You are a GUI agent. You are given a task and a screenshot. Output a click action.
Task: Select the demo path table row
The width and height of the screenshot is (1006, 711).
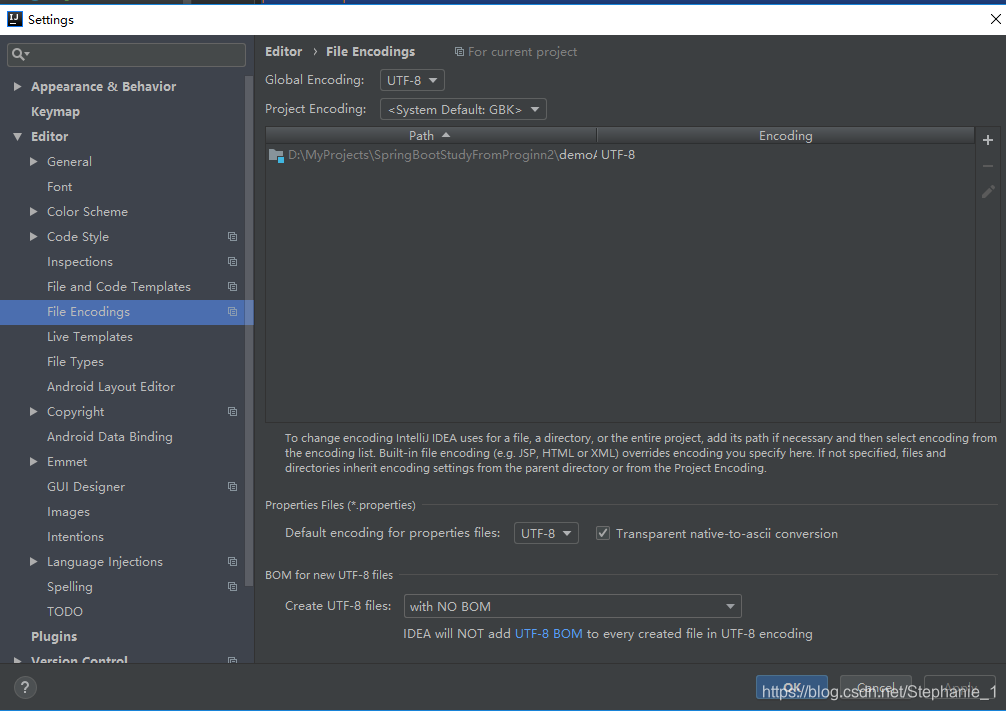pos(620,155)
